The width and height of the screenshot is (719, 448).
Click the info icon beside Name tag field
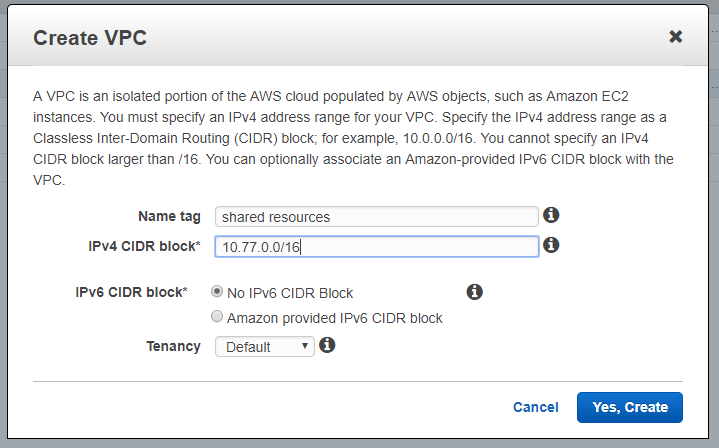[x=550, y=215]
